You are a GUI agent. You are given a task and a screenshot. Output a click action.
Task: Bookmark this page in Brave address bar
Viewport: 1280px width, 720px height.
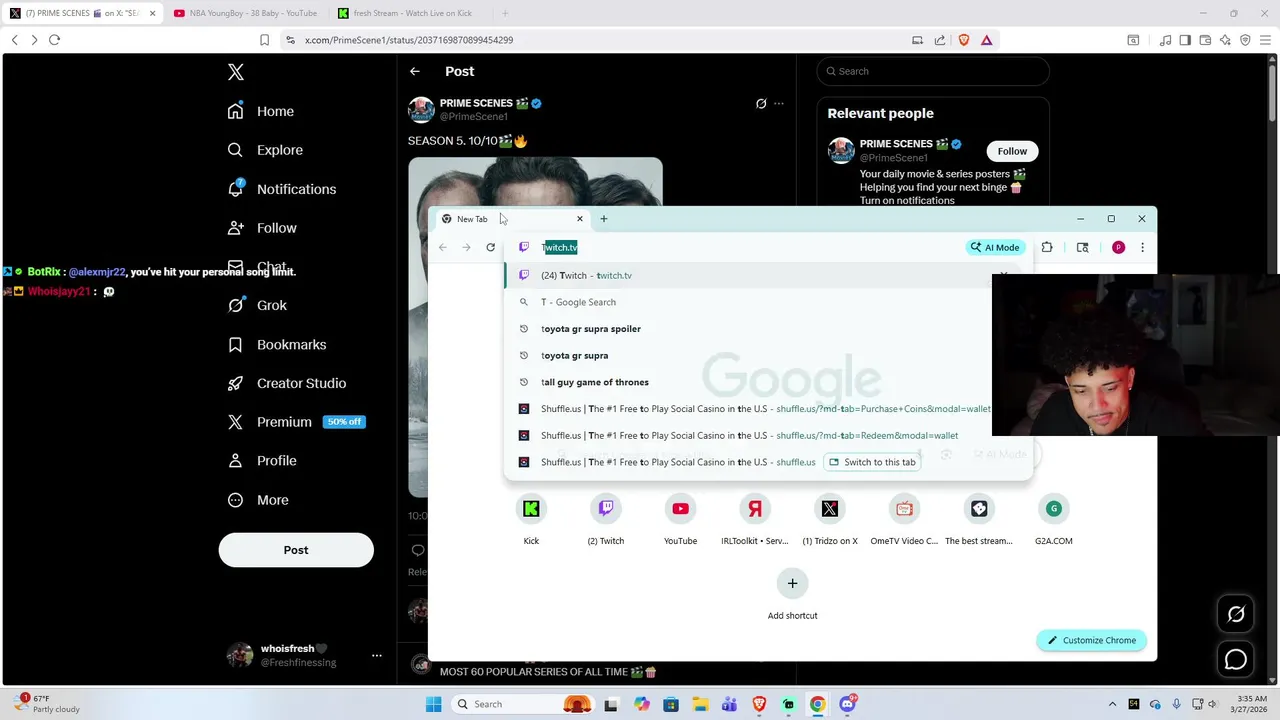[264, 40]
